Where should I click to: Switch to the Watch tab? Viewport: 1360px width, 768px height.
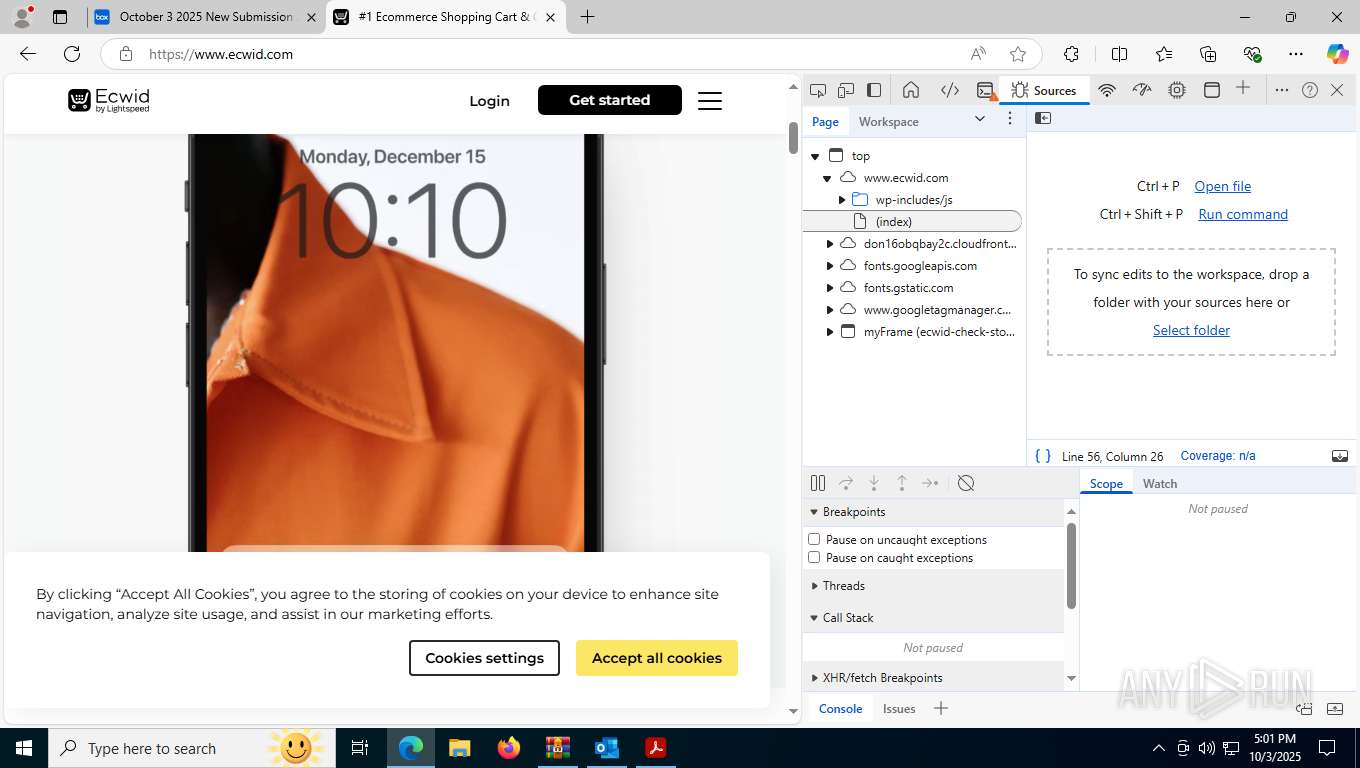point(1160,483)
